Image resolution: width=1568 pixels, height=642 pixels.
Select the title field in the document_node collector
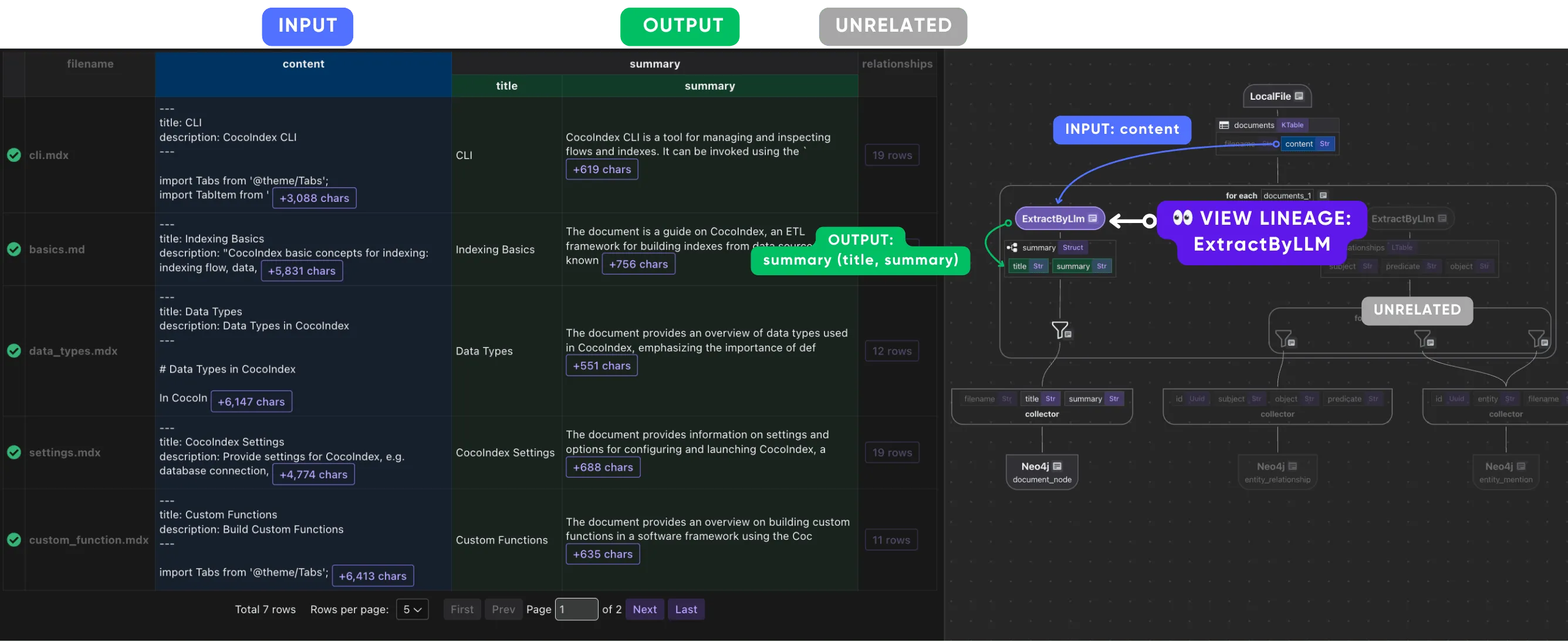pos(1040,400)
